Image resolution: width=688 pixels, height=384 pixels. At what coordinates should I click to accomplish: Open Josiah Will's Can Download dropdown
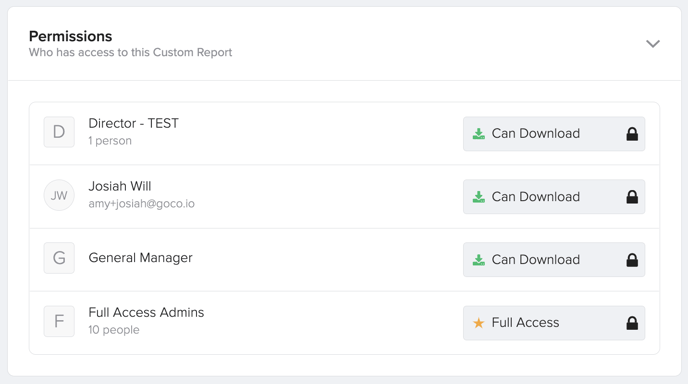coord(554,197)
